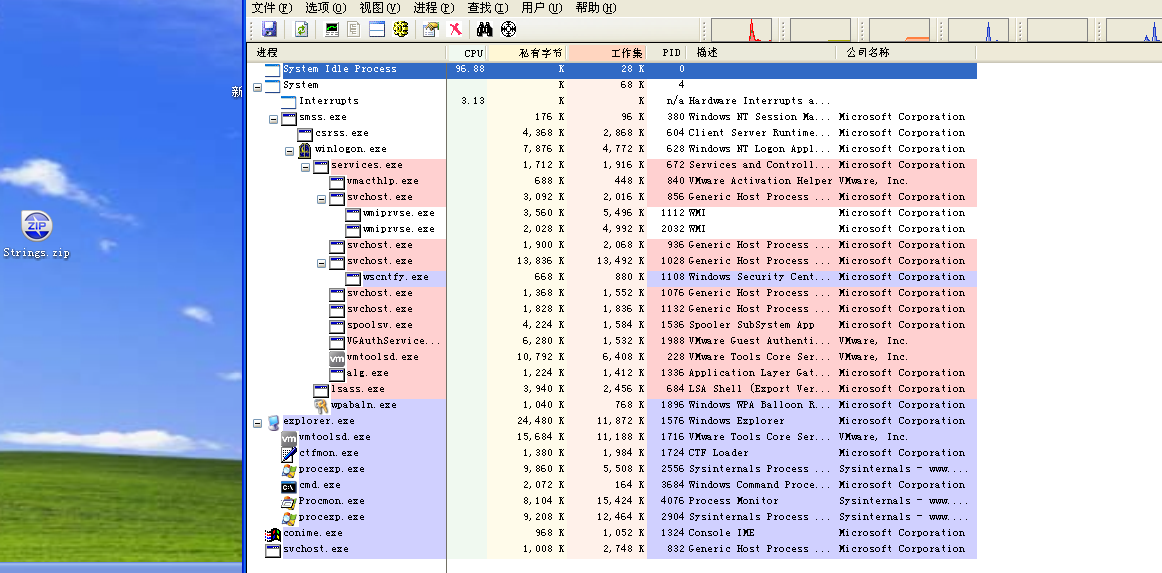Click the vm icon of vmtoolsd.exe PID 1716
The height and width of the screenshot is (573, 1162).
point(289,437)
